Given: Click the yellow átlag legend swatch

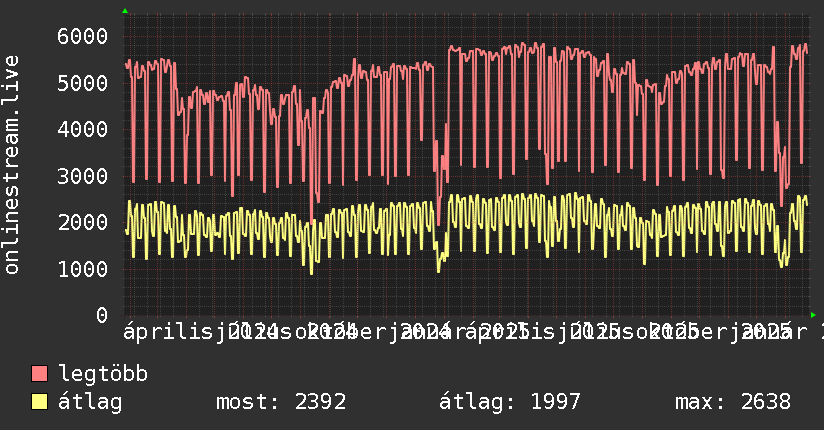Looking at the screenshot, I should coord(39,402).
